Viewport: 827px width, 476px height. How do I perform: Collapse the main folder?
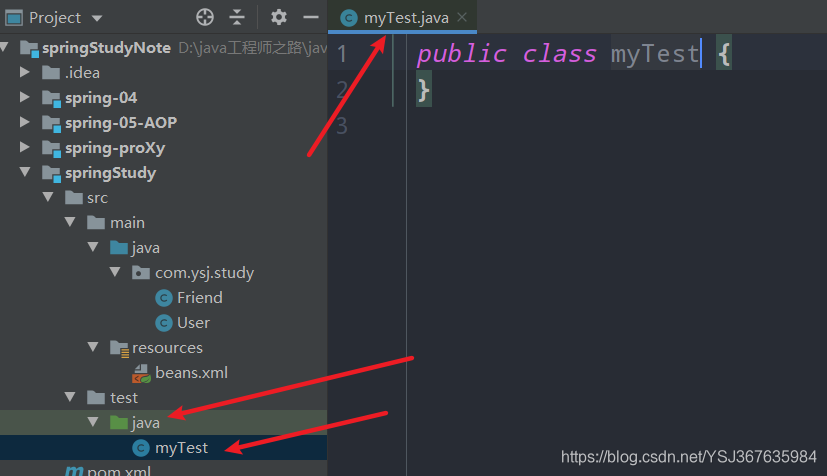pos(70,222)
